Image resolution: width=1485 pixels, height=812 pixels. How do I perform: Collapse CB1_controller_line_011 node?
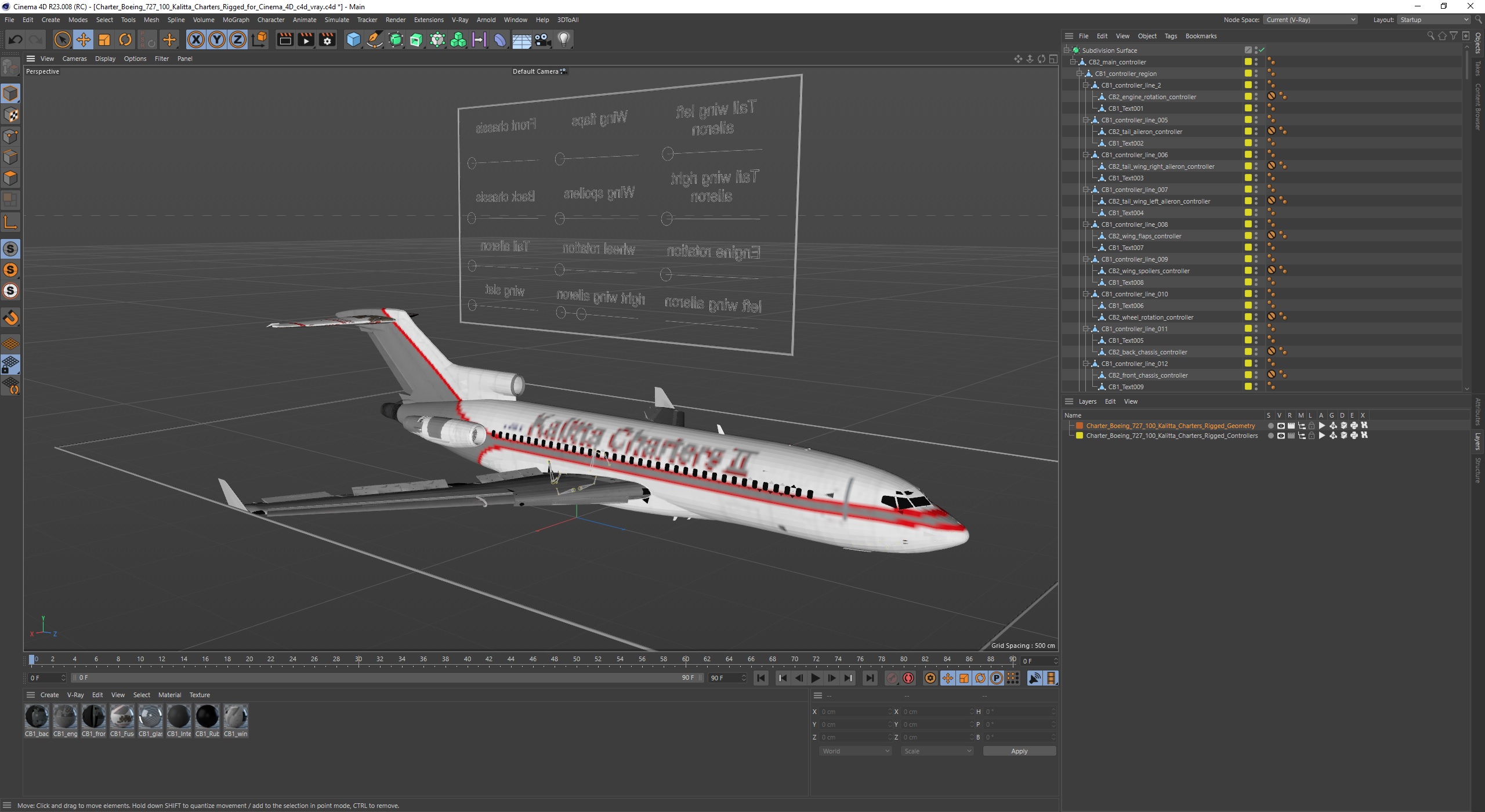click(x=1086, y=329)
